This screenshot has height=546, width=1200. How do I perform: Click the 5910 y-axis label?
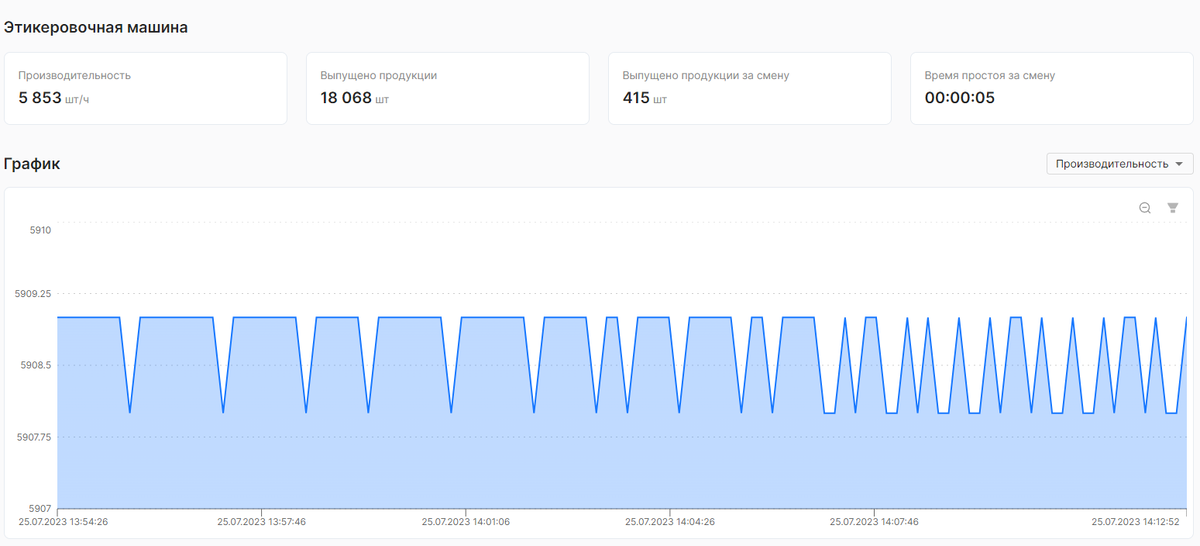click(41, 230)
